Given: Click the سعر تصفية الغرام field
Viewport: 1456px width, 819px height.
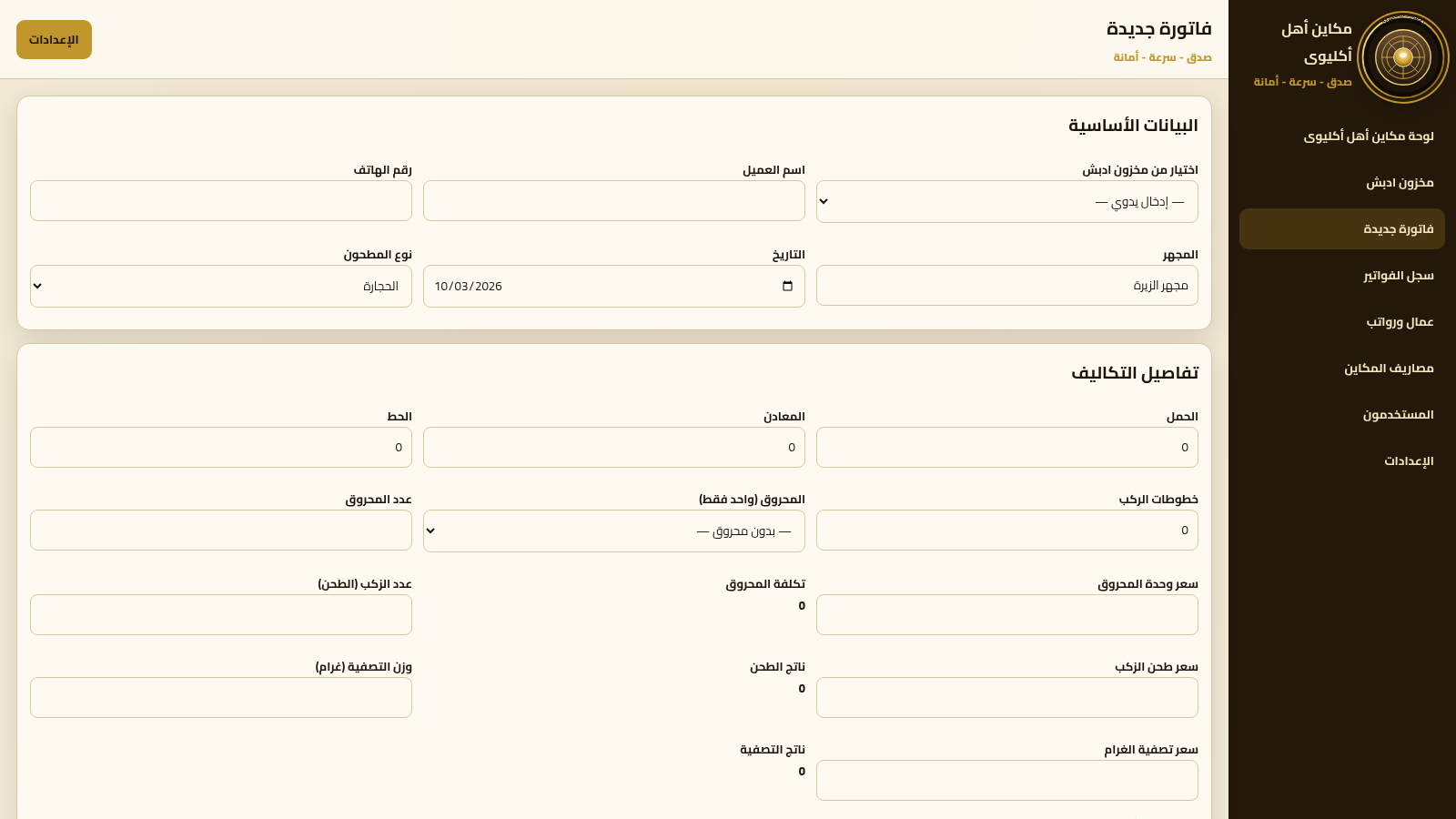Looking at the screenshot, I should [x=1007, y=780].
